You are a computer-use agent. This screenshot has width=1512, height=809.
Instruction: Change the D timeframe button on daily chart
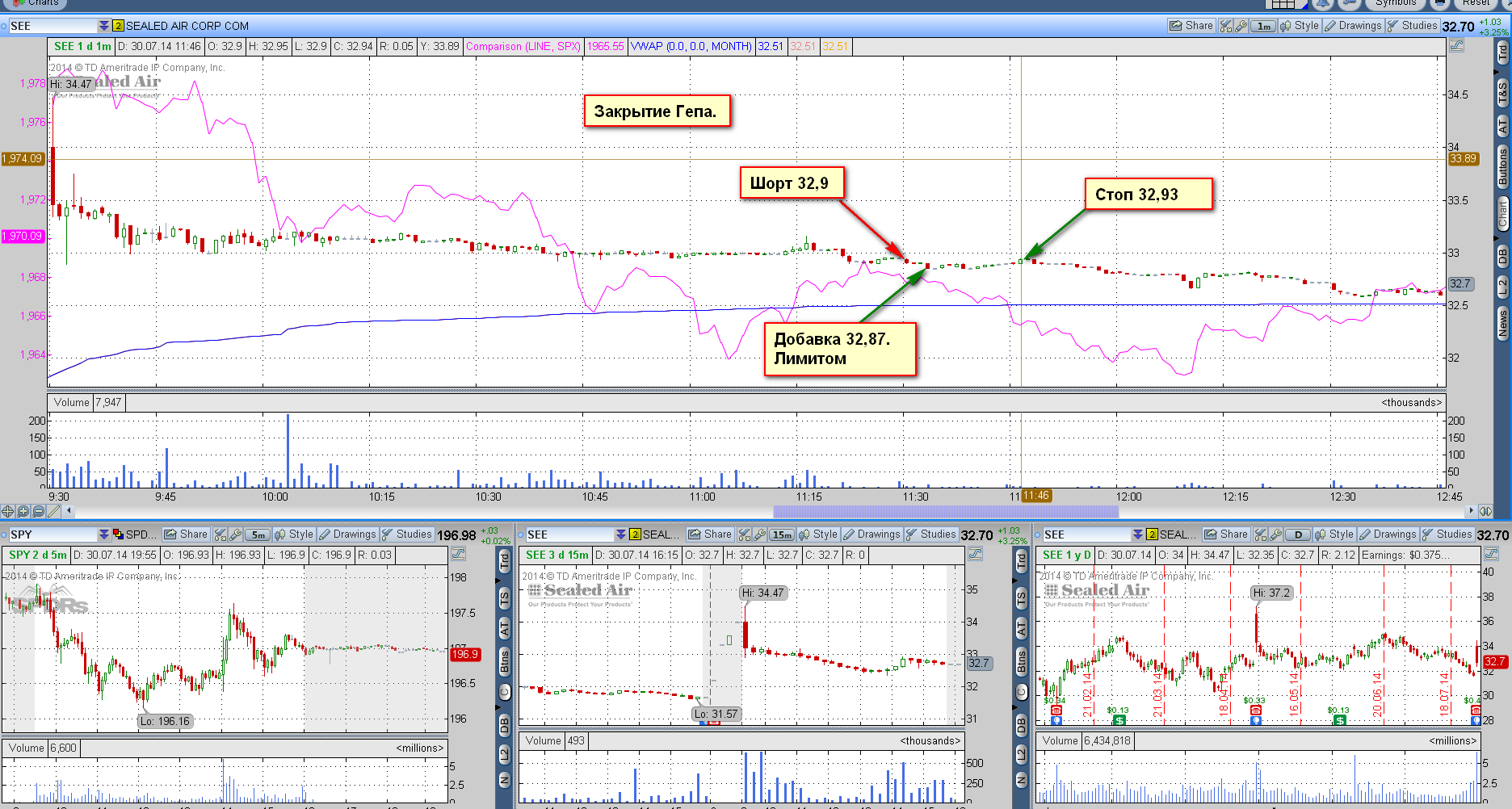[1298, 534]
